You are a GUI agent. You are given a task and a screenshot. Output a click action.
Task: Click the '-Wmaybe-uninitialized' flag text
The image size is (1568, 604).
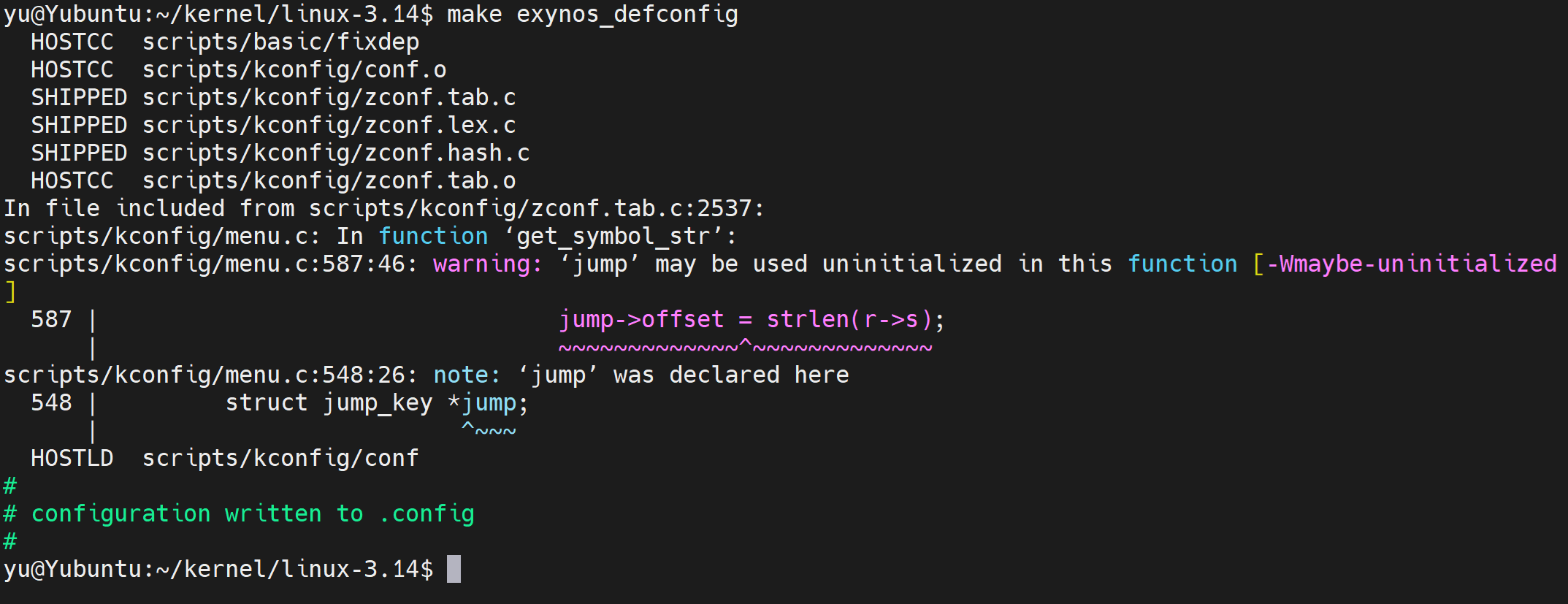tap(1411, 264)
